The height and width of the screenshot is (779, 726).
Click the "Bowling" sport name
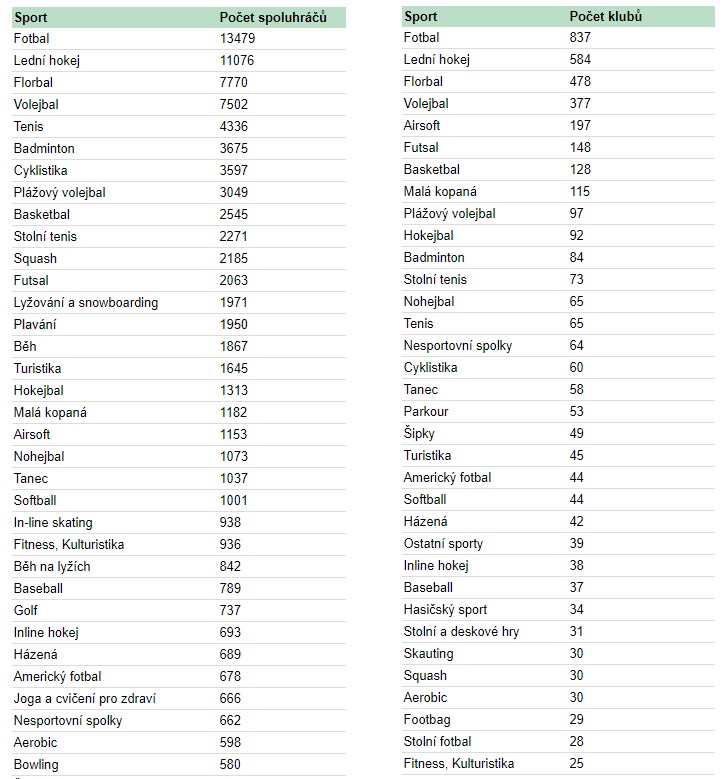pos(36,764)
